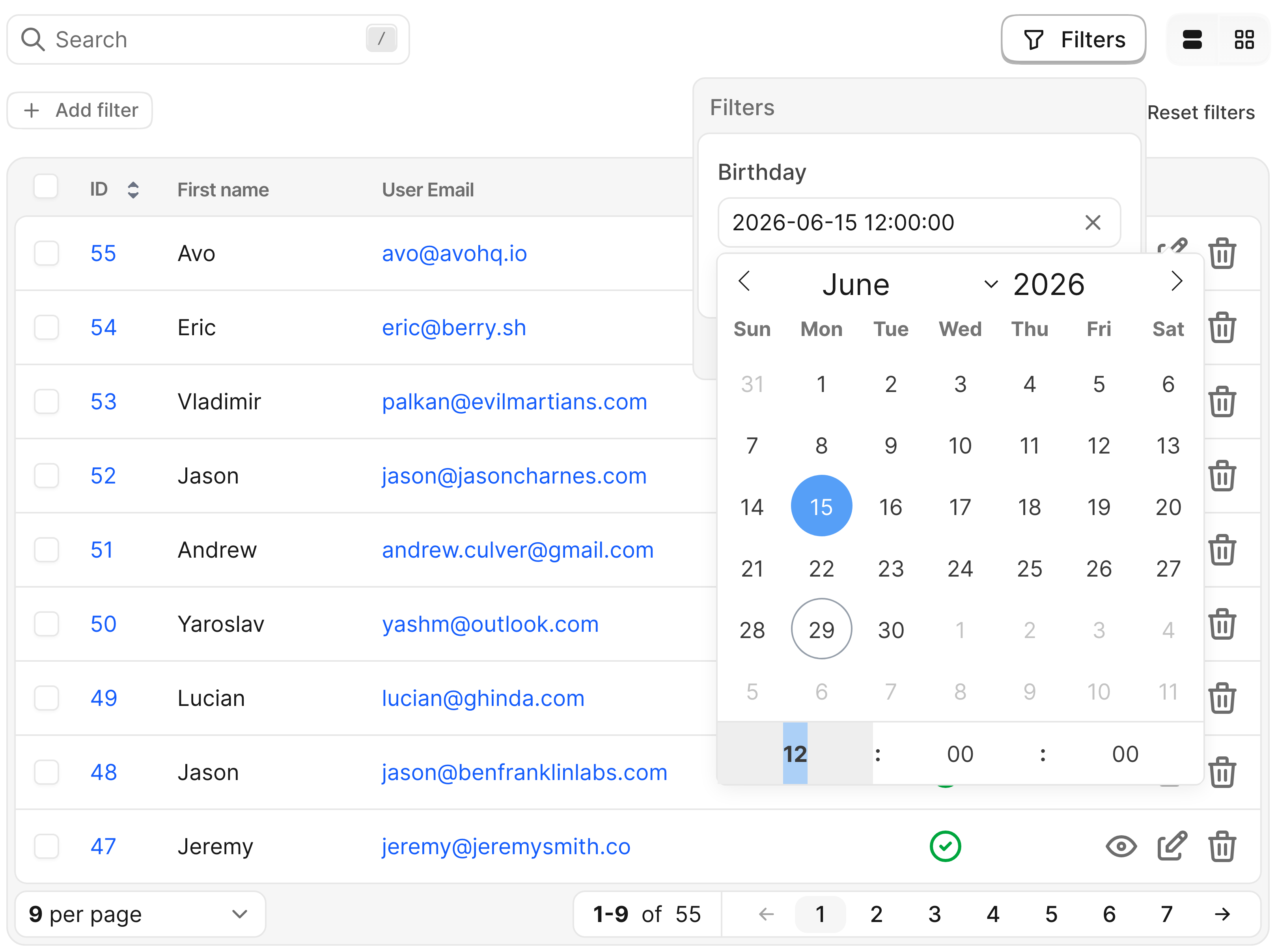Click the hour field showing 12
This screenshot has width=1276, height=952.
coord(795,753)
